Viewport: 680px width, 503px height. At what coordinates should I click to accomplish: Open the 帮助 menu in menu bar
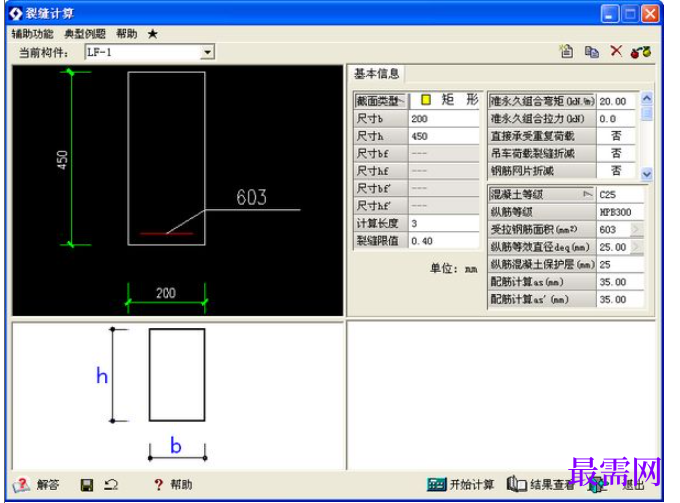click(127, 34)
